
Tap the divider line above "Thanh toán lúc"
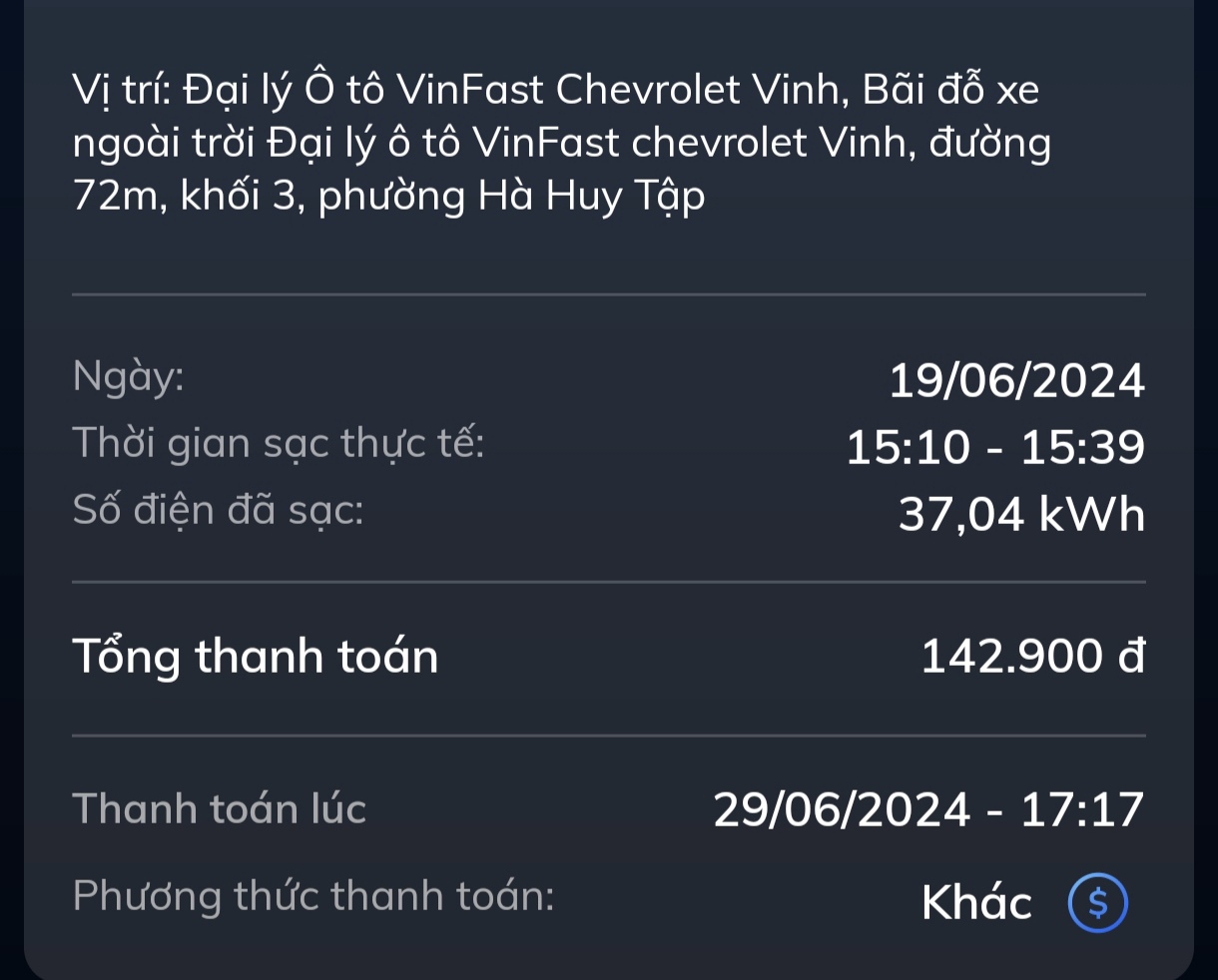[609, 735]
